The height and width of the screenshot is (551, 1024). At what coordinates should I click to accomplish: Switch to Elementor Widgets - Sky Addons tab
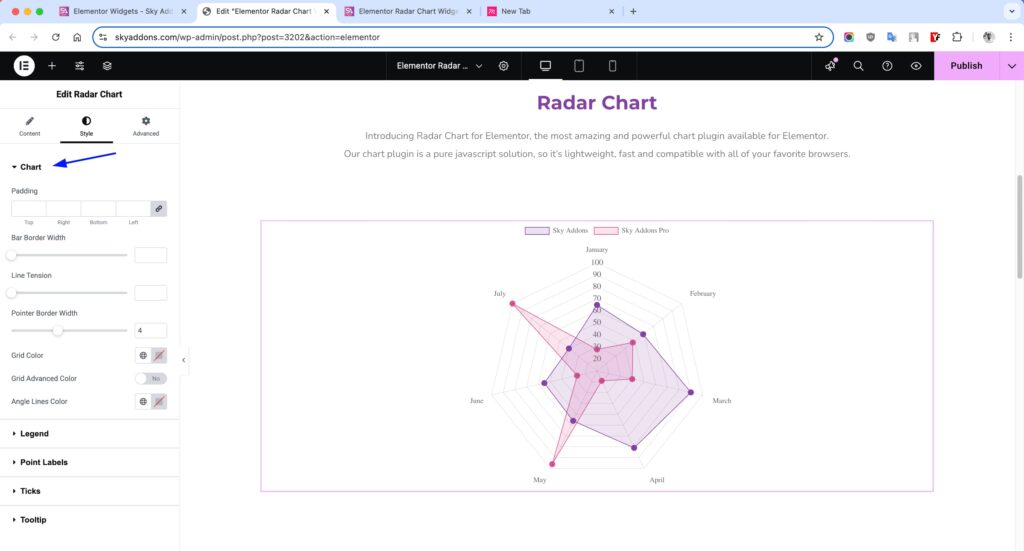coord(123,11)
